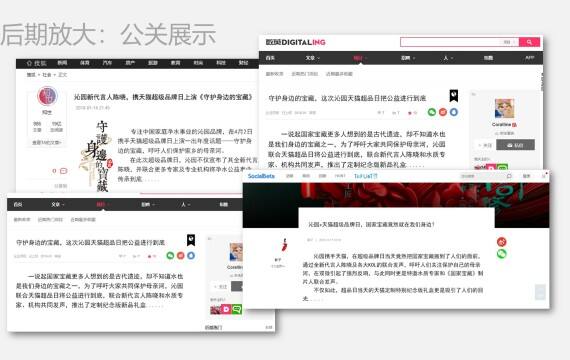The height and width of the screenshot is (360, 570).
Task: Click into the DIGITALING search input field
Action: click(x=459, y=42)
